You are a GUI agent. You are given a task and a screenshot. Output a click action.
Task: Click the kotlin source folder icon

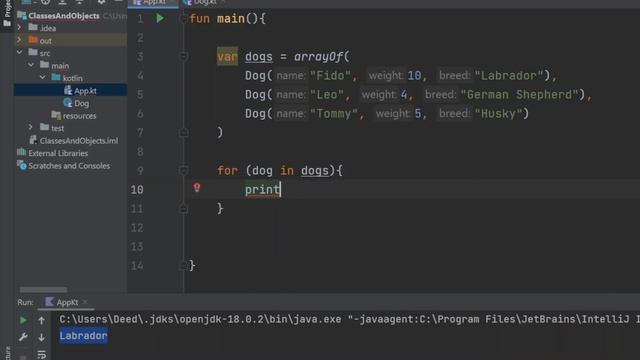[56, 78]
